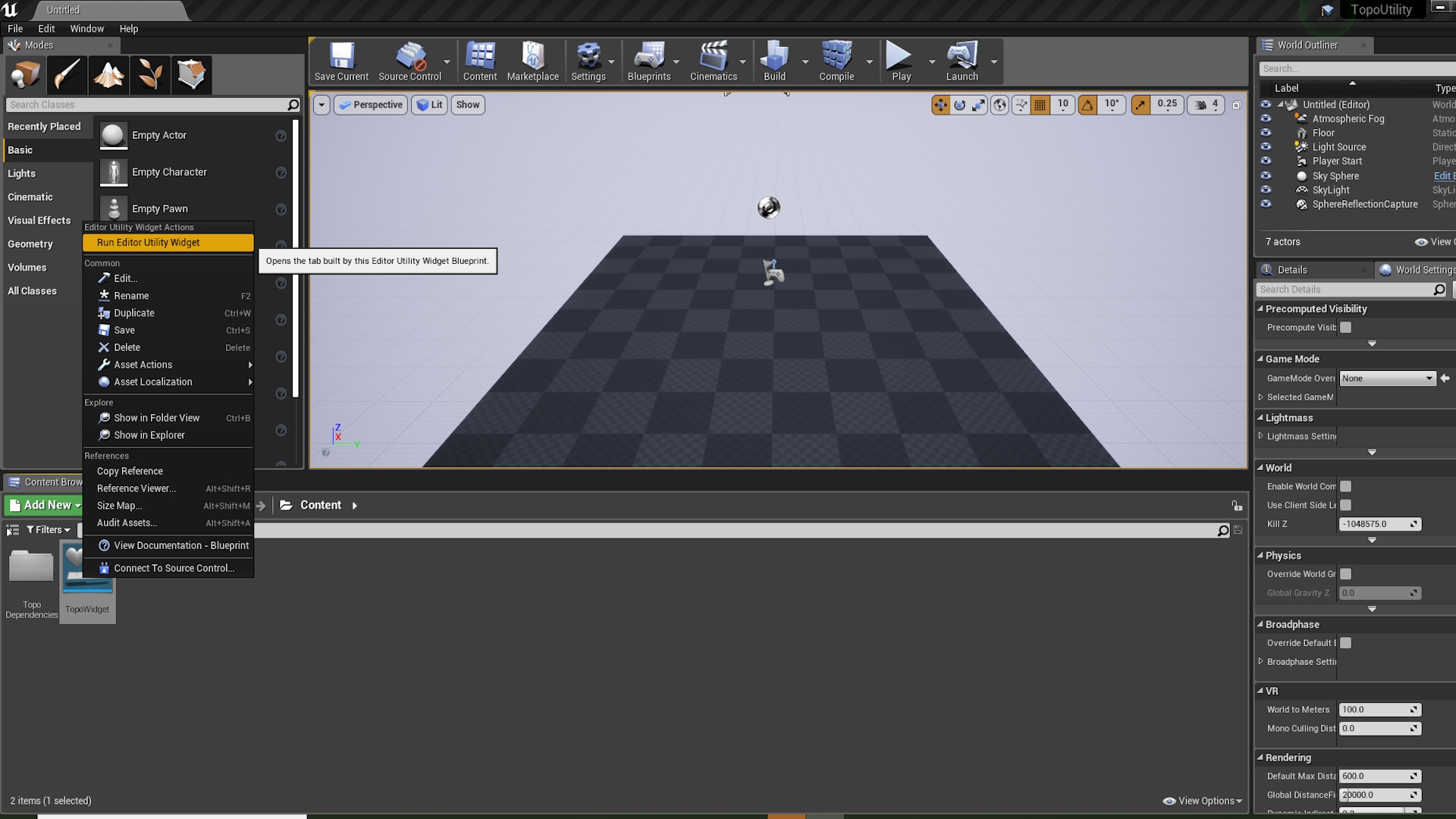Open the Filters dropdown

coord(49,530)
